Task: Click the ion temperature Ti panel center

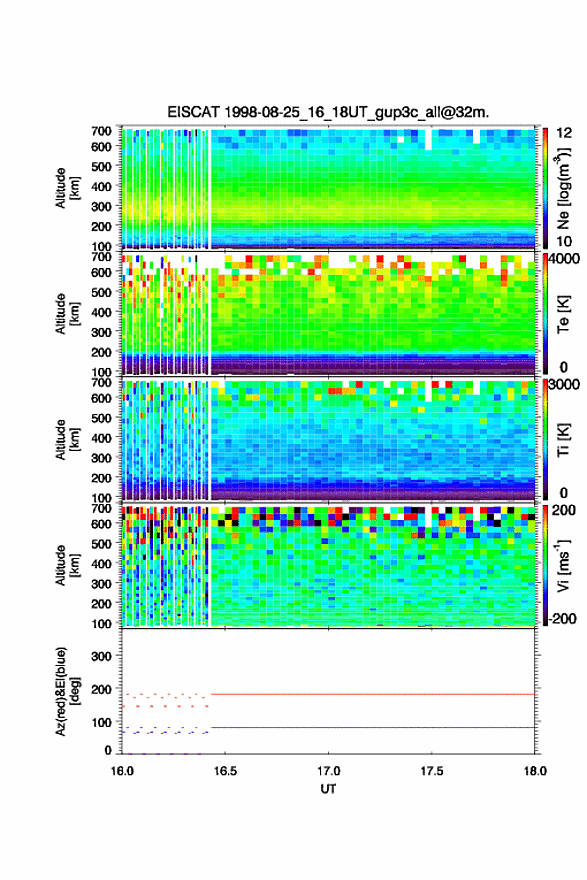Action: 328,439
